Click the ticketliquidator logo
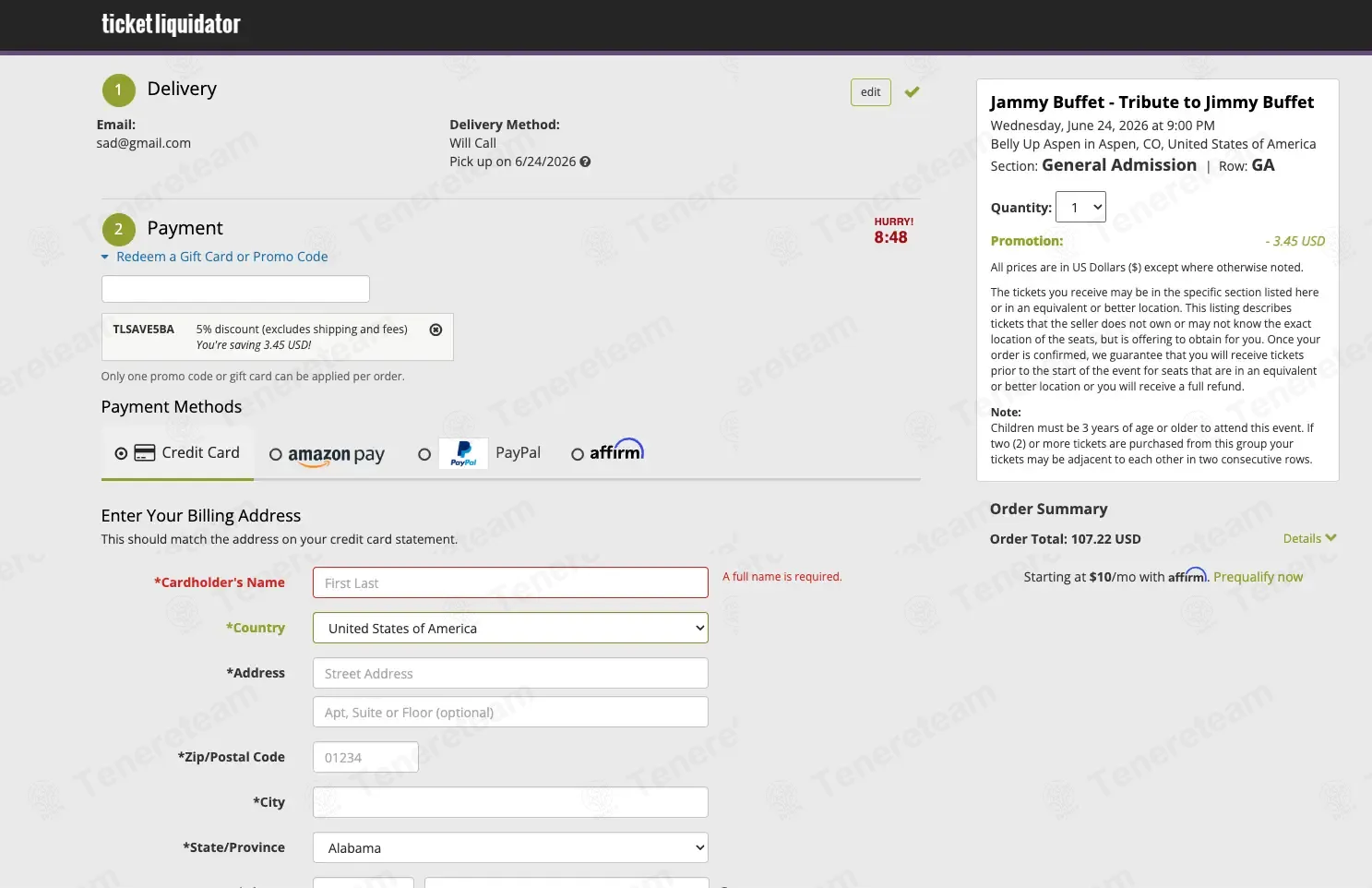1372x888 pixels. click(x=171, y=24)
